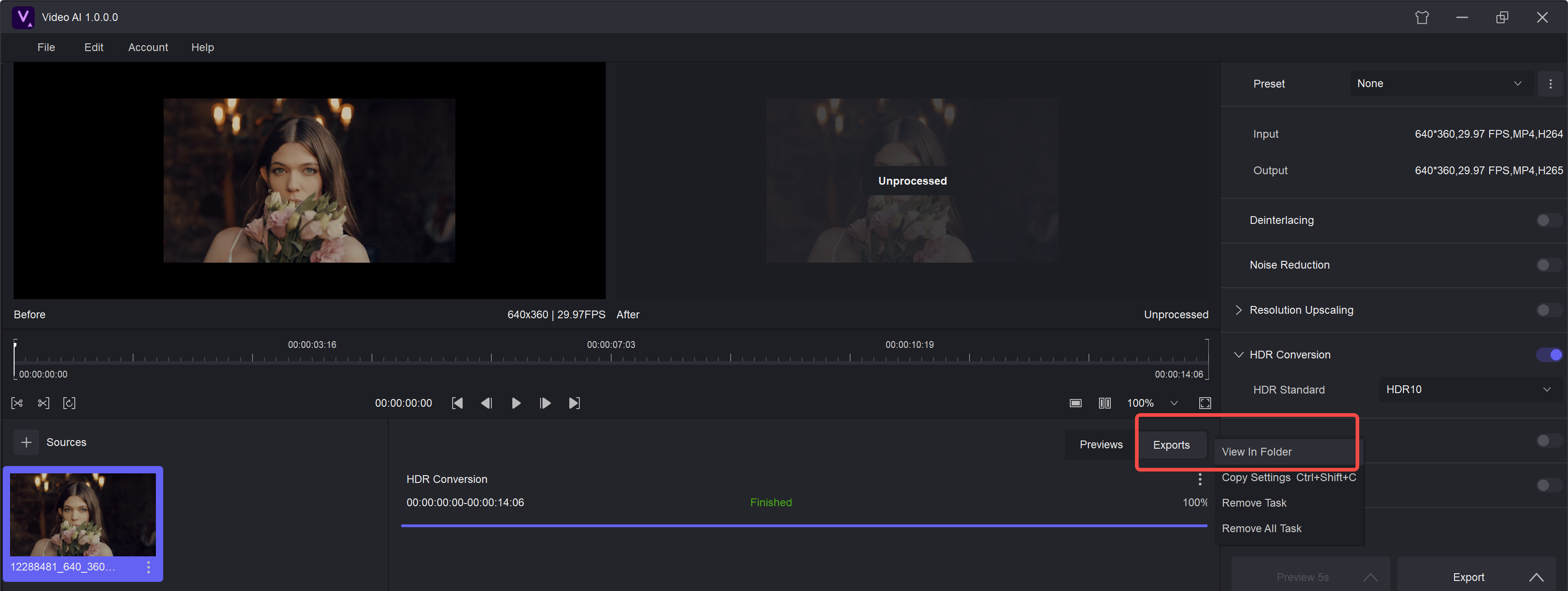Open the Help menu
Screen dimensions: 1568x591
(x=203, y=47)
